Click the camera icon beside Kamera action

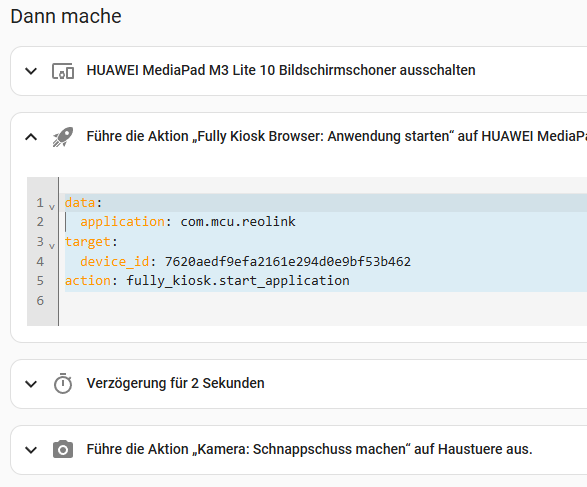(x=63, y=449)
